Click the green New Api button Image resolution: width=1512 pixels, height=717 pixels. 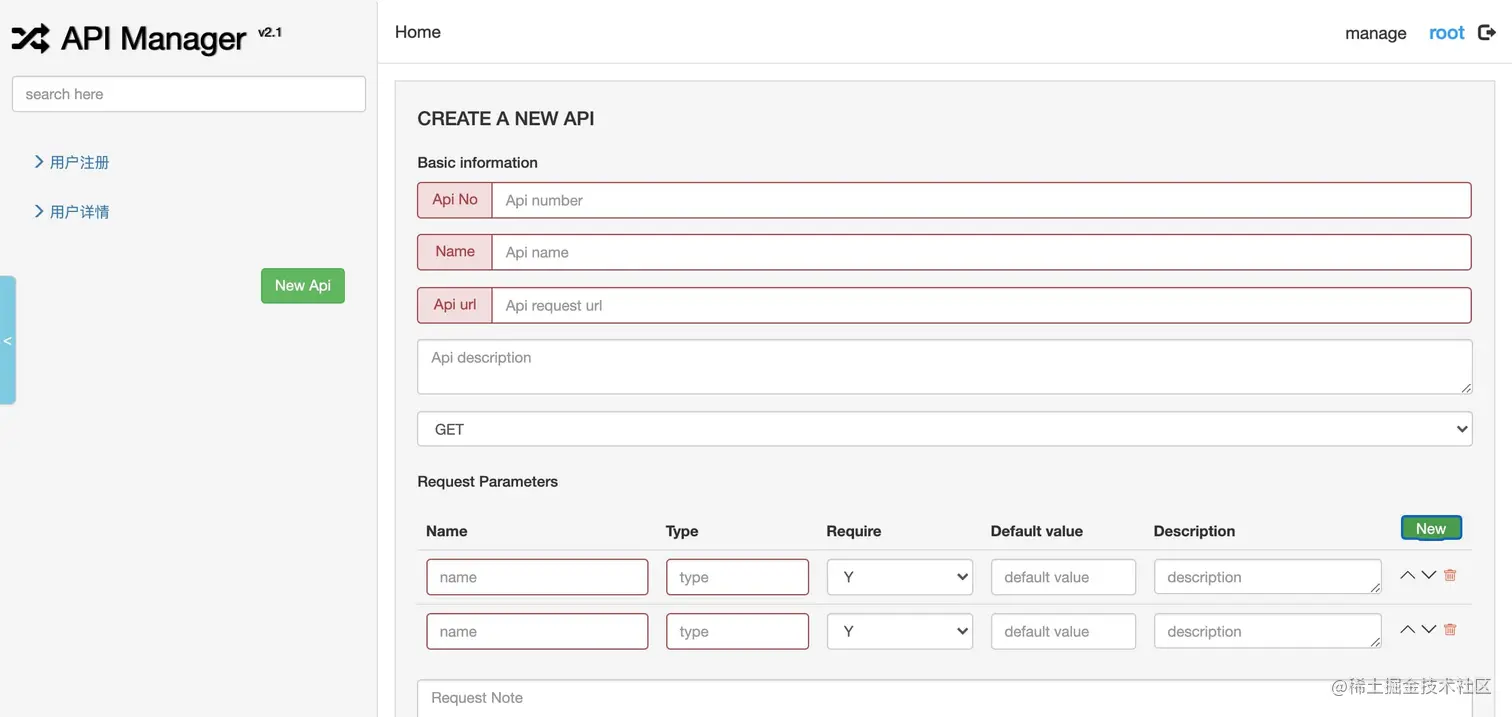[x=302, y=286]
